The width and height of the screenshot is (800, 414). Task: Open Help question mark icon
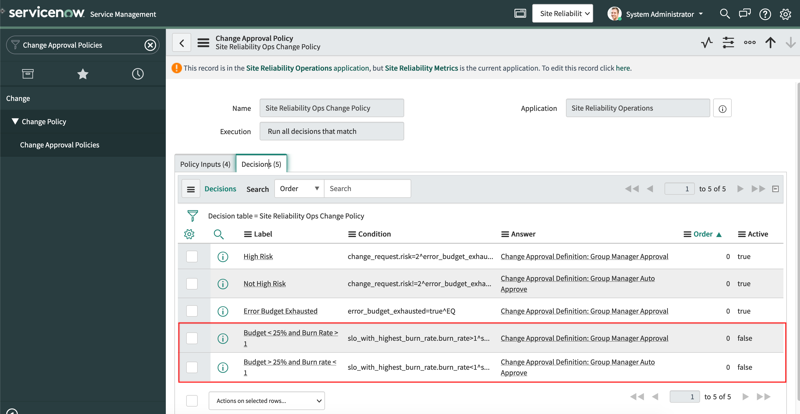(x=765, y=14)
